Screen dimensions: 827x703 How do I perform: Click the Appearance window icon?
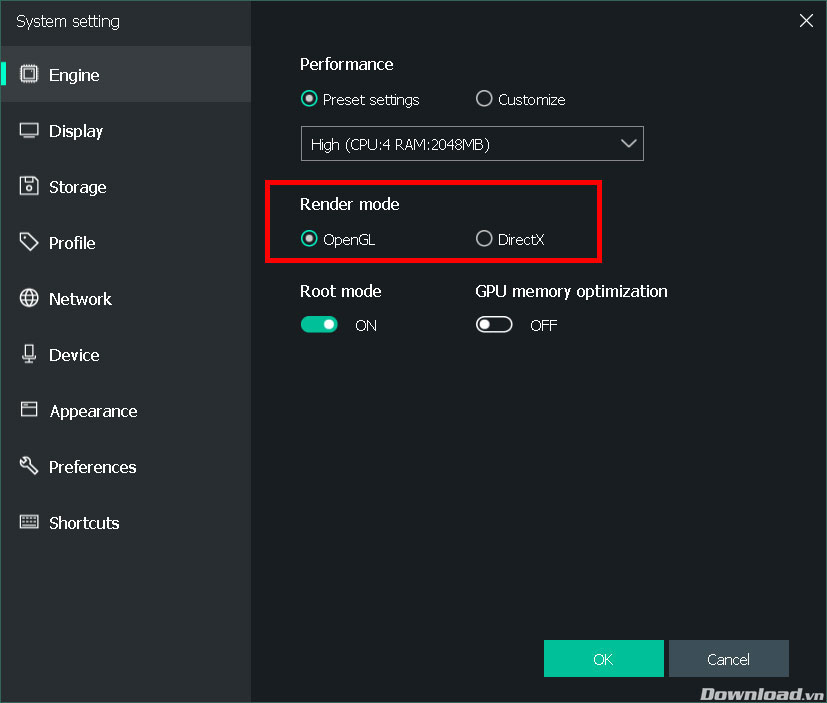click(29, 409)
